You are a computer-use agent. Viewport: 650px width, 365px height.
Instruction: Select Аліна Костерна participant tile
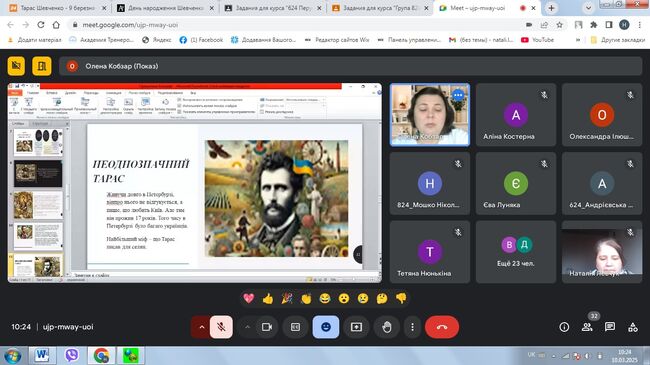[516, 115]
